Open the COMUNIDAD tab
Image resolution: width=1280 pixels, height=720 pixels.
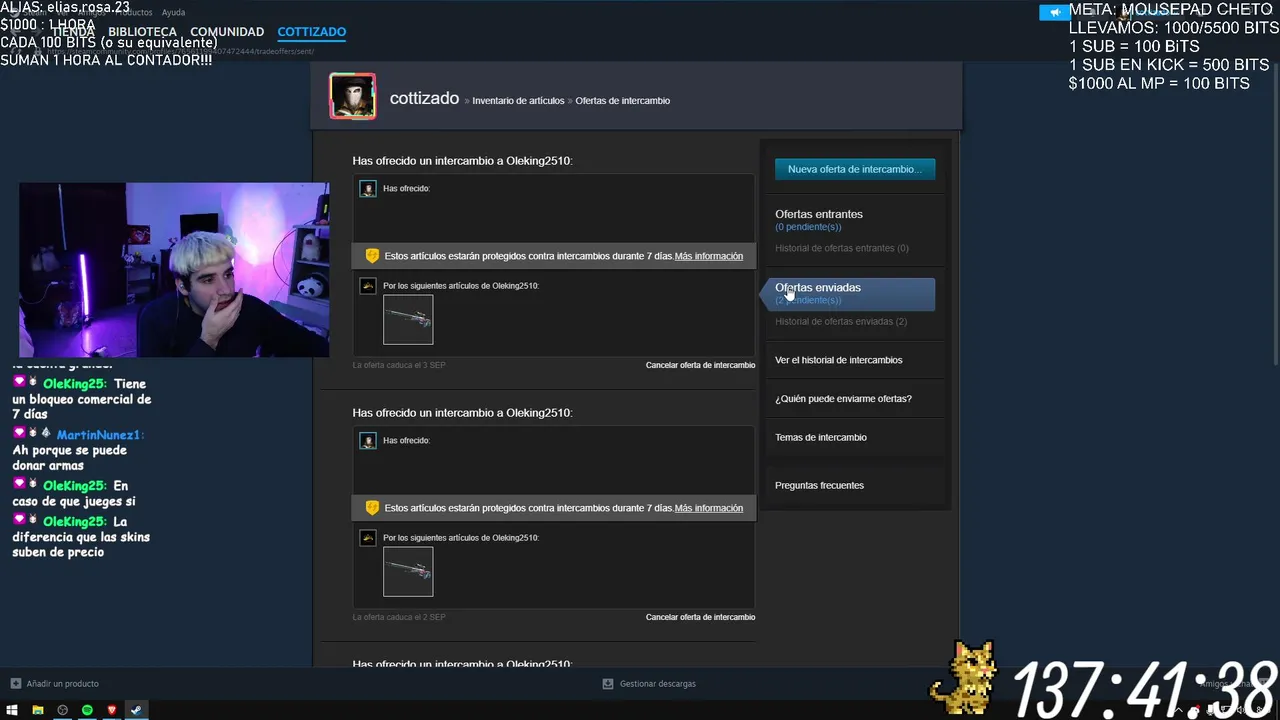click(x=227, y=32)
